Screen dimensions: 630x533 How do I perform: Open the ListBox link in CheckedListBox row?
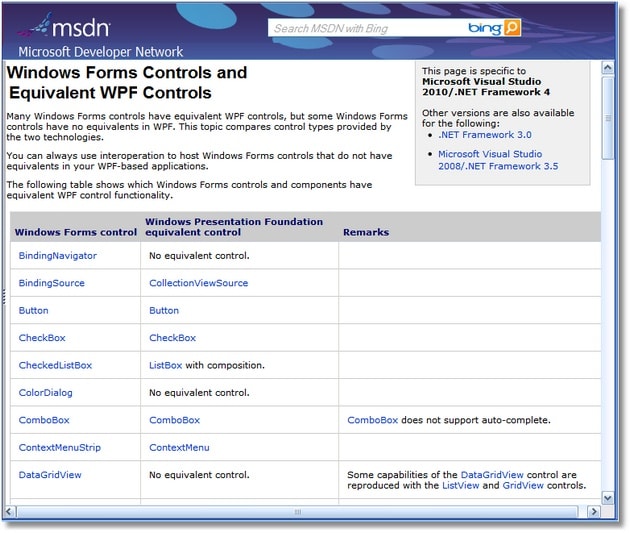pos(166,365)
